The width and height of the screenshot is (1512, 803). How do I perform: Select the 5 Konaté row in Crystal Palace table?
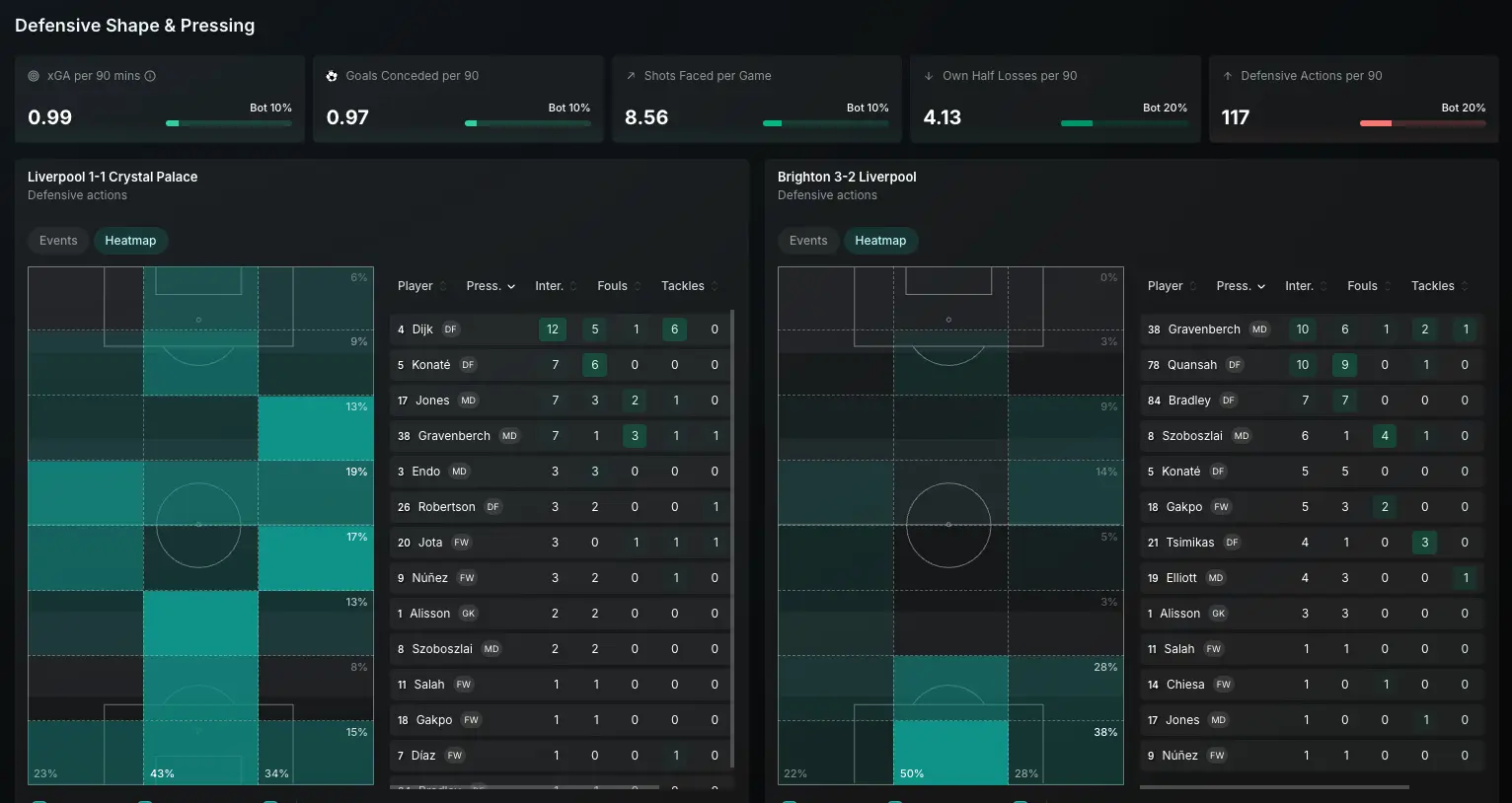tap(560, 365)
